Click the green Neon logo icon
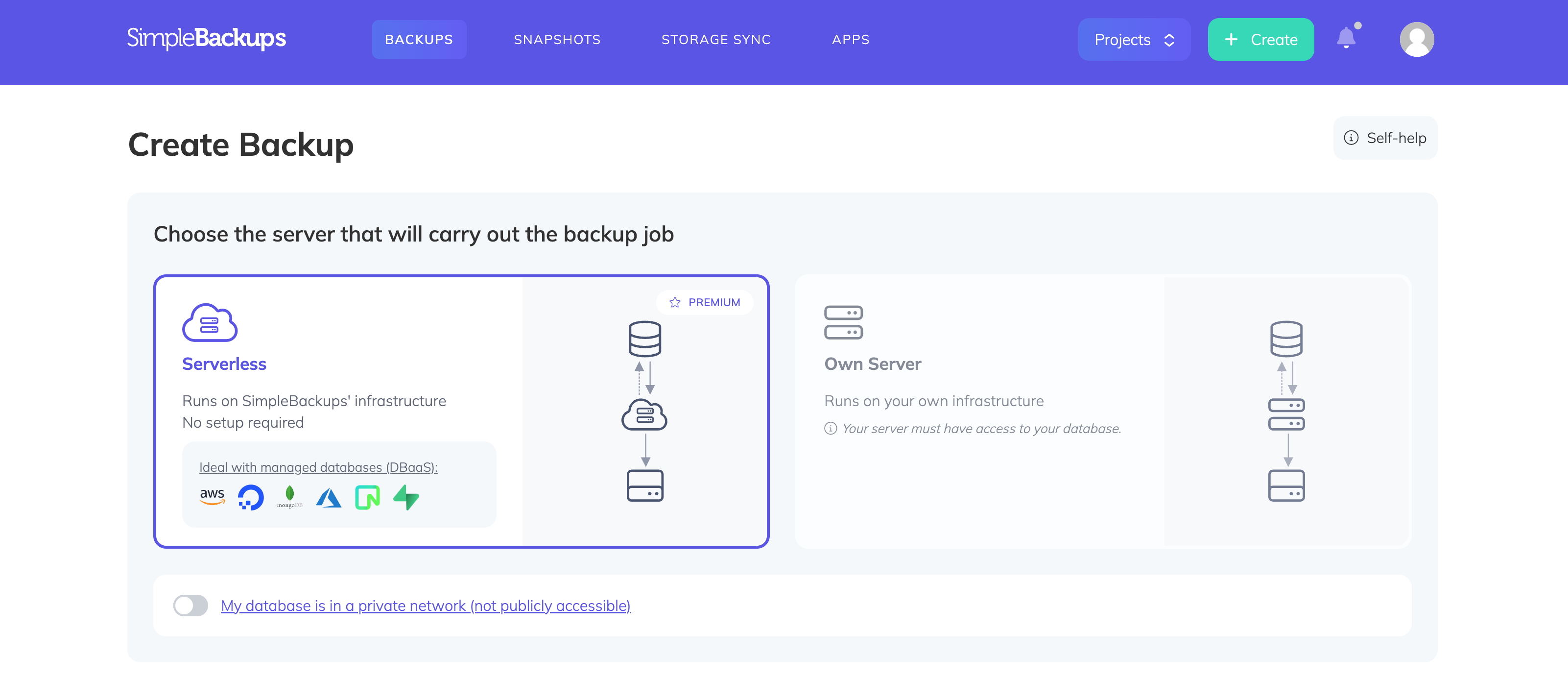 tap(367, 497)
